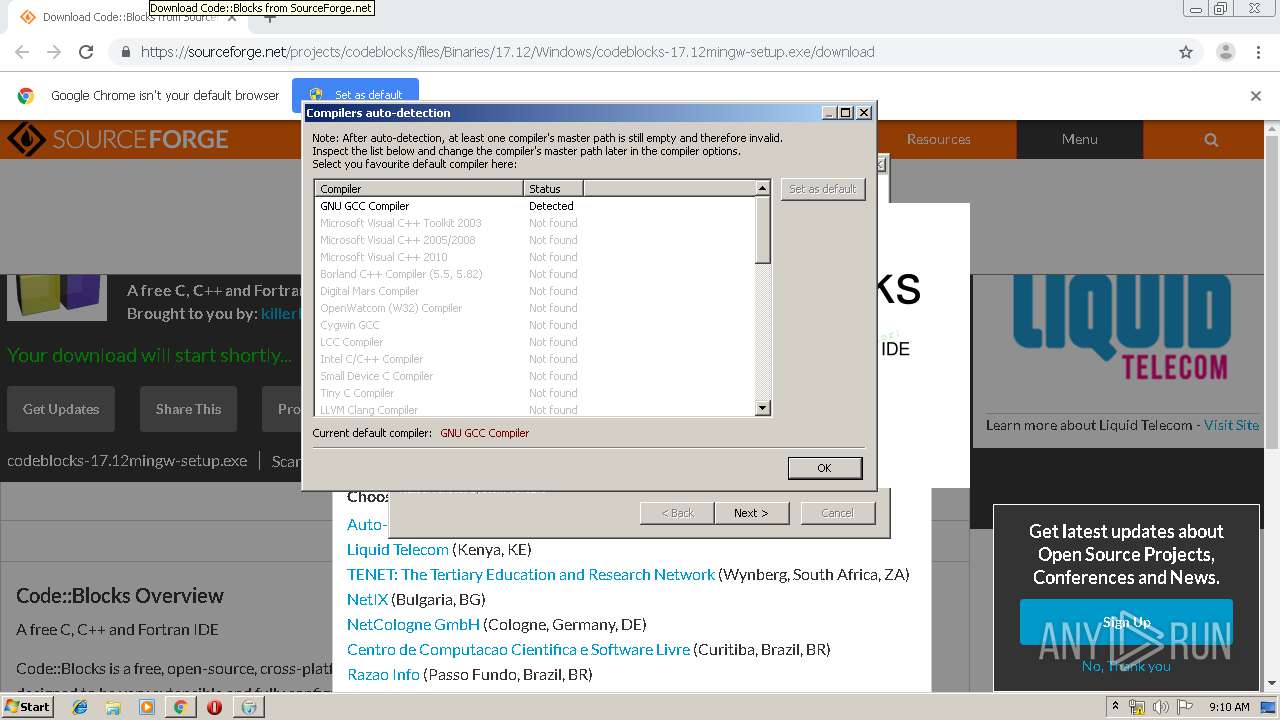1280x720 pixels.
Task: Click No, Thank you link
Action: tap(1126, 666)
